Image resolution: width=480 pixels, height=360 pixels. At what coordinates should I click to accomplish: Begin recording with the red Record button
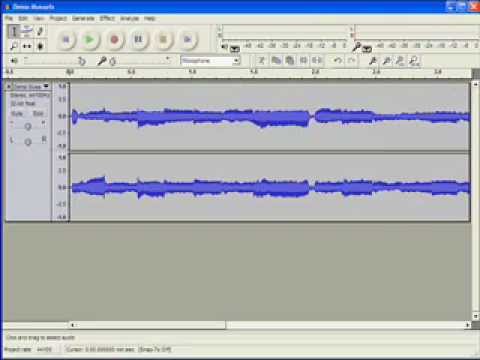click(114, 40)
